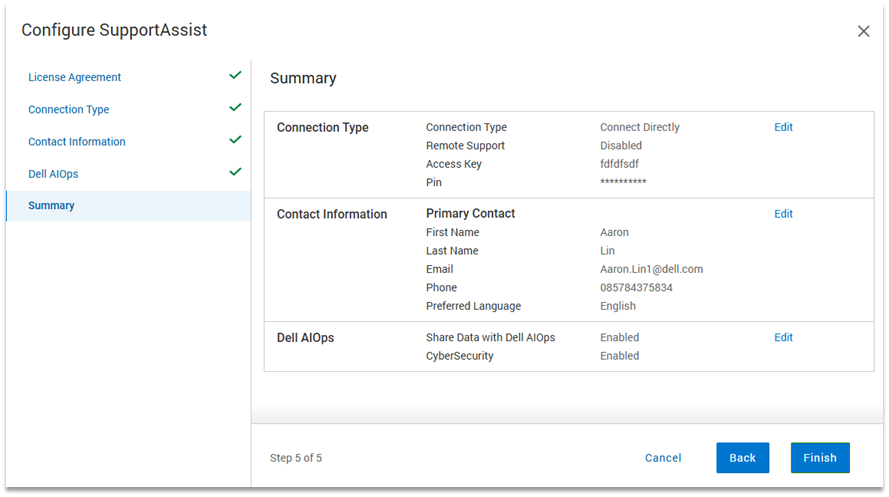The height and width of the screenshot is (497, 889).
Task: Click the 'First Name' field label
Action: 452,232
